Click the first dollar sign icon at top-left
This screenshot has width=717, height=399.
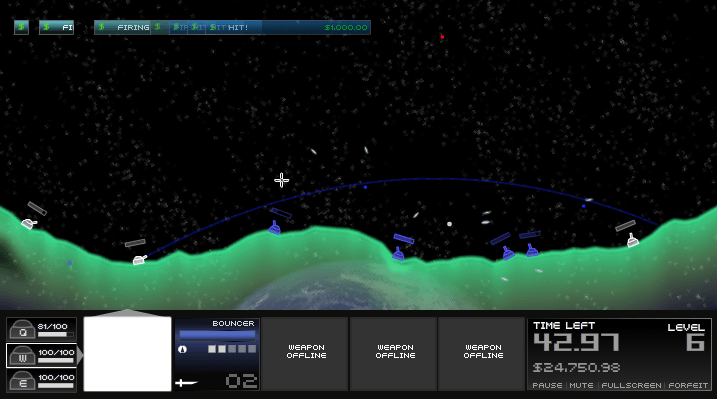[21, 27]
